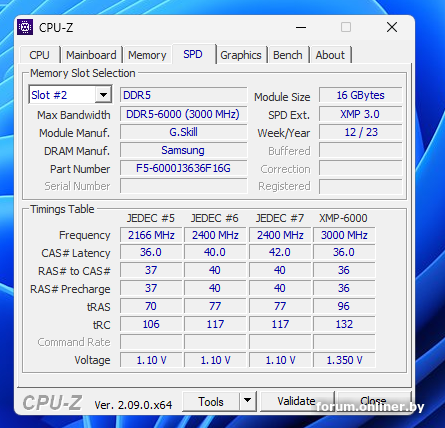Click the XMP-6000 column header
The width and height of the screenshot is (445, 428).
(343, 218)
